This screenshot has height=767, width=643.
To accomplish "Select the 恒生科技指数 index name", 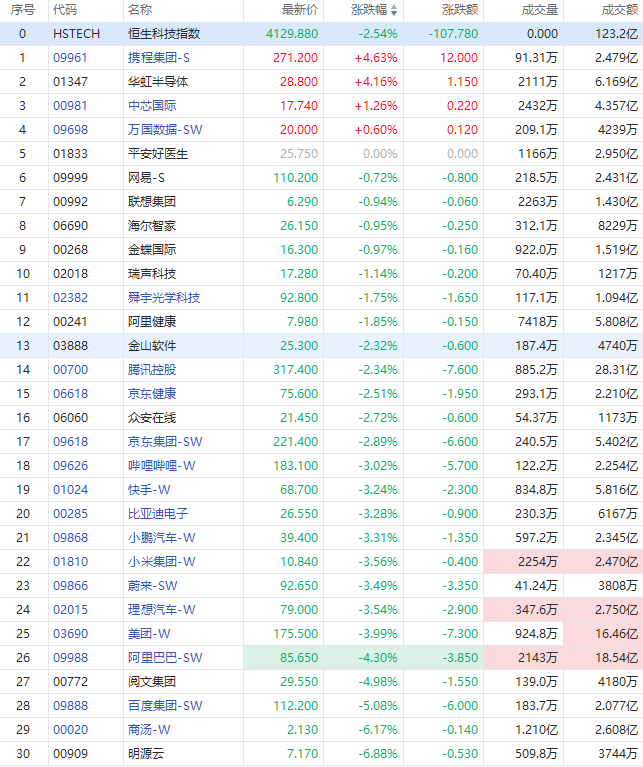I will pos(164,34).
